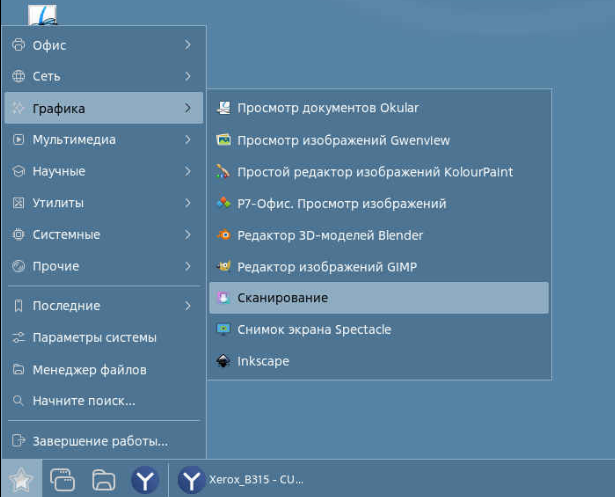
Task: Click the star start menu button in taskbar
Action: [x=21, y=479]
